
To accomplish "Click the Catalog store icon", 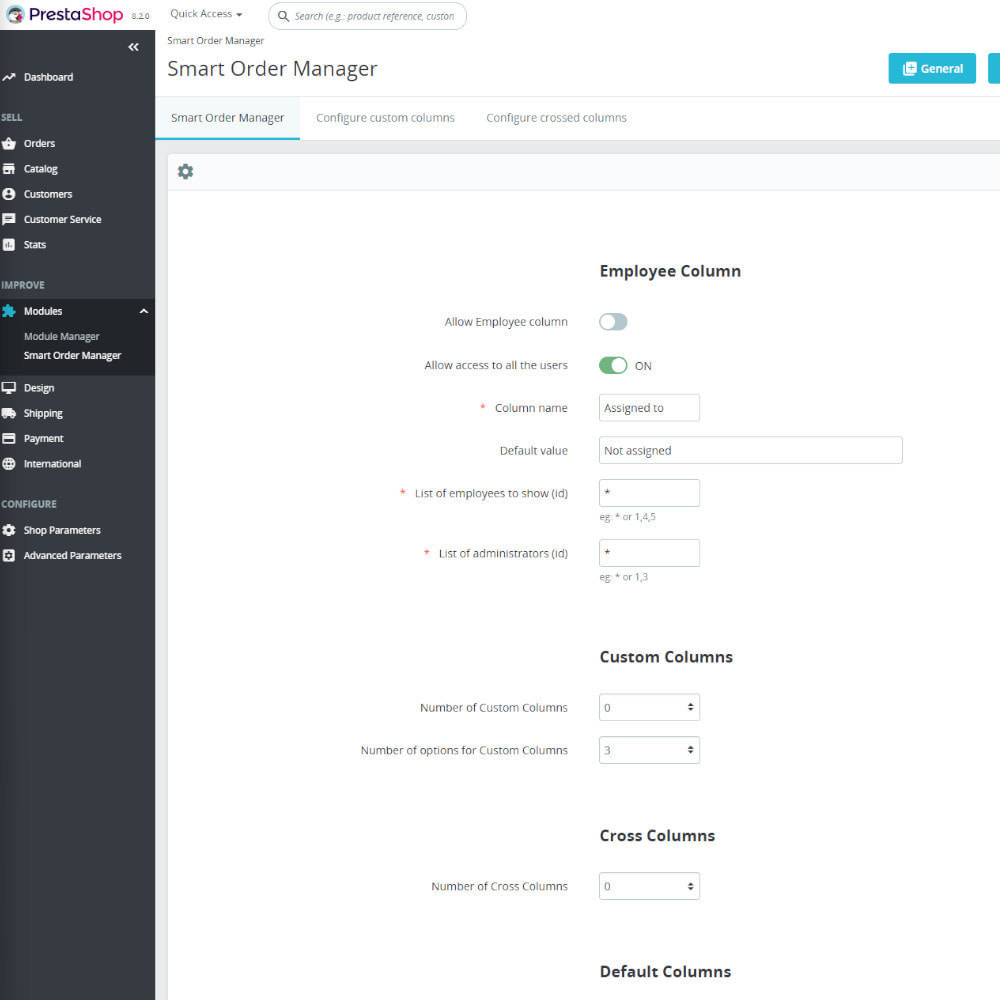I will click(x=9, y=169).
